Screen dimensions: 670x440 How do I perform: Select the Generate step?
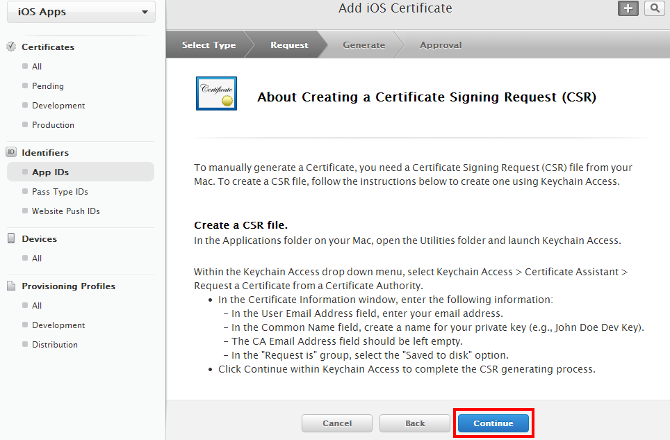tap(364, 45)
